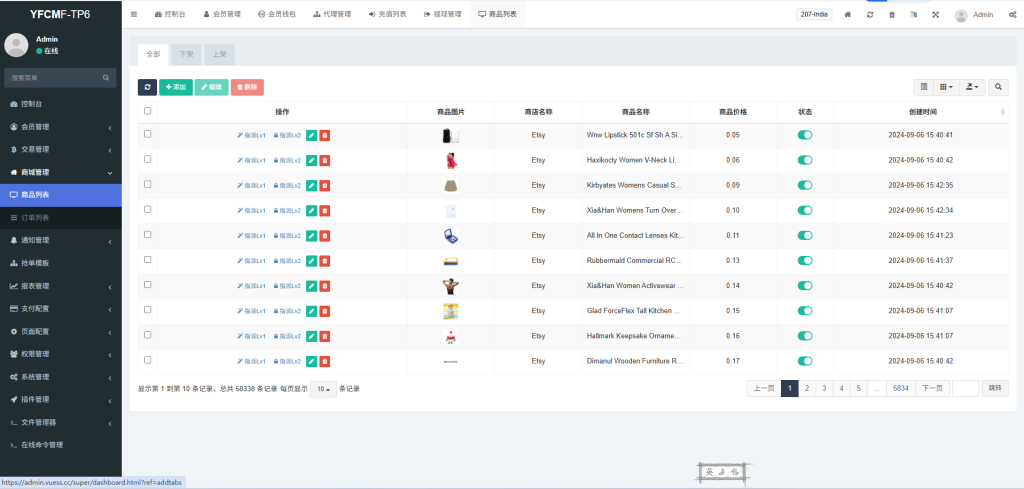The width and height of the screenshot is (1024, 489).
Task: Click the fullscreen icon in top bar
Action: (935, 15)
